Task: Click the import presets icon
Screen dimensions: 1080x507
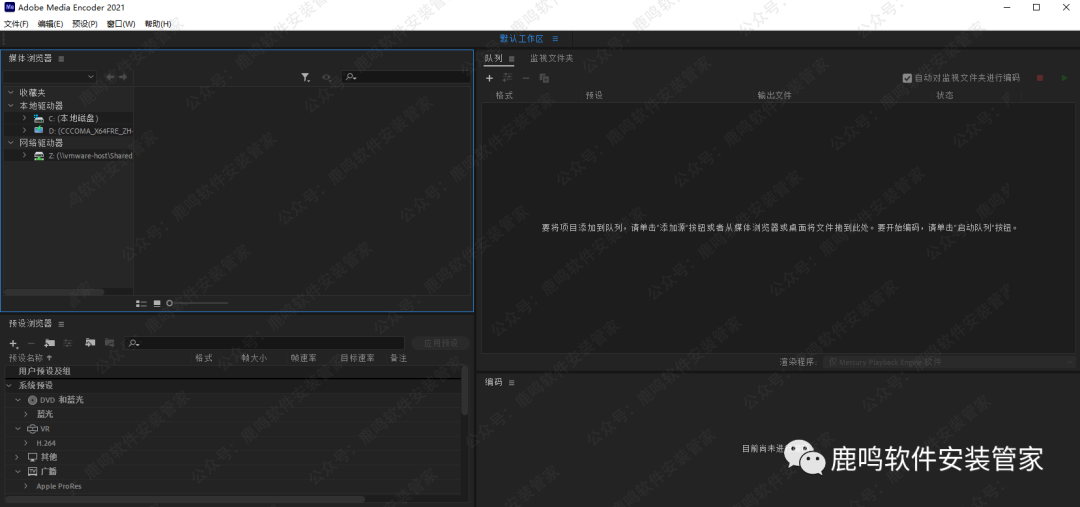Action: [90, 343]
